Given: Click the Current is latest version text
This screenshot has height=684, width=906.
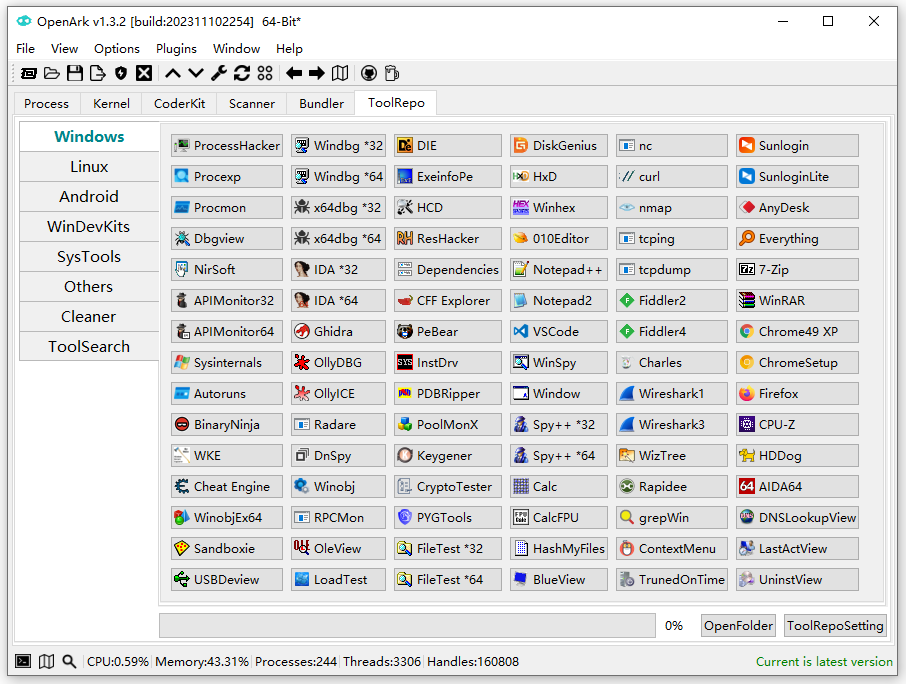Looking at the screenshot, I should [824, 661].
